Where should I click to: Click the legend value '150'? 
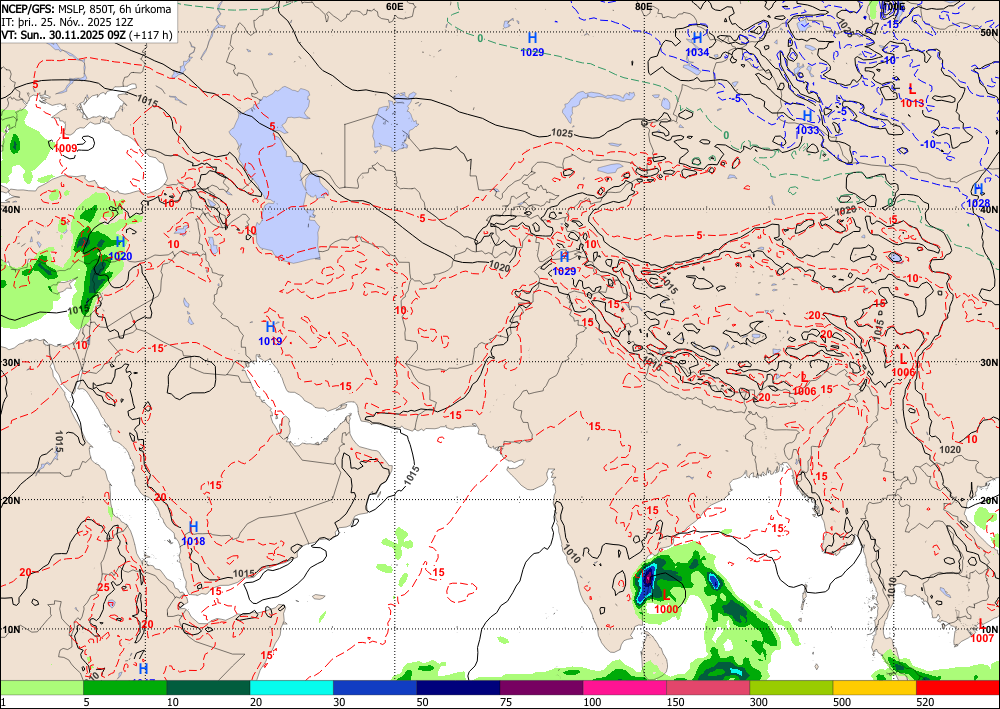coord(675,702)
